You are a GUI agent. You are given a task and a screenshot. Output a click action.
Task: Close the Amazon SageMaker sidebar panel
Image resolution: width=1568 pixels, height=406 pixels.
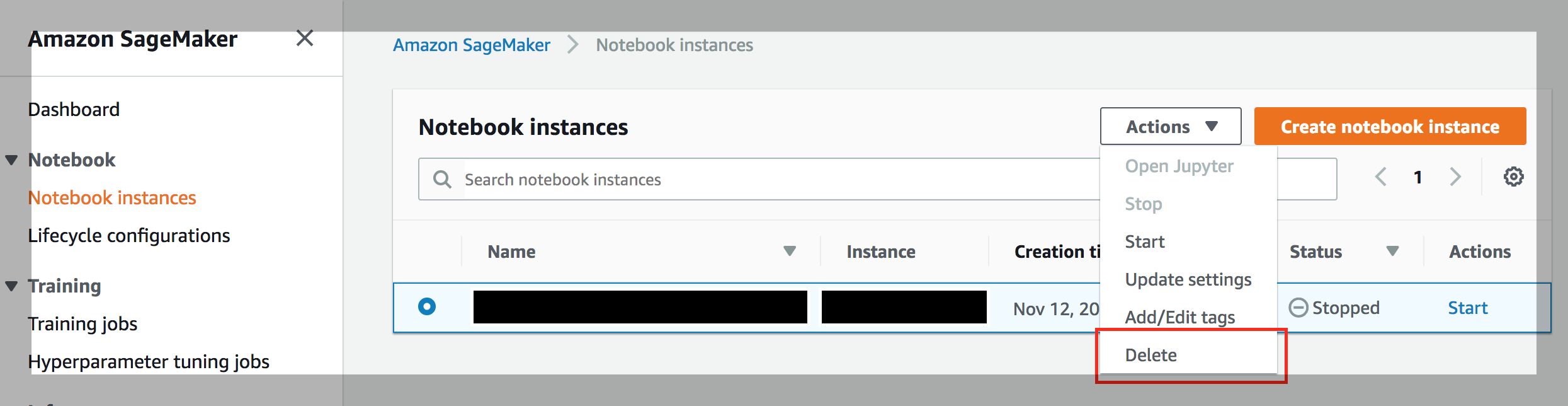[x=305, y=38]
